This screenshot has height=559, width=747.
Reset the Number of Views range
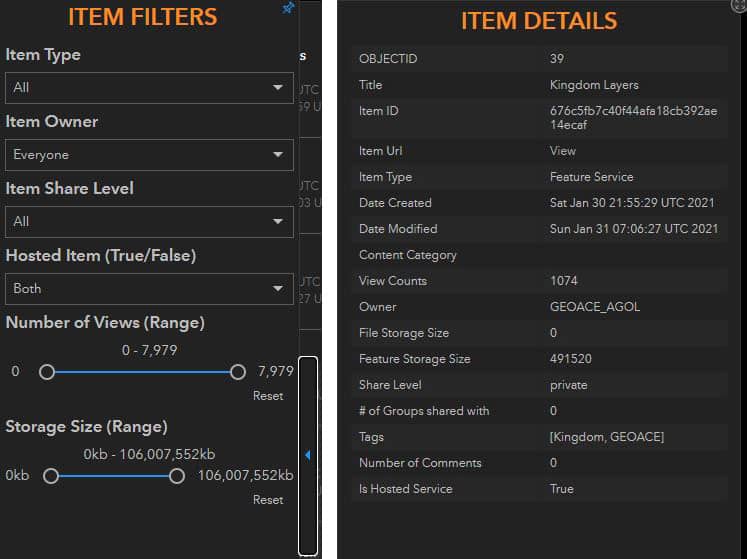[x=268, y=396]
